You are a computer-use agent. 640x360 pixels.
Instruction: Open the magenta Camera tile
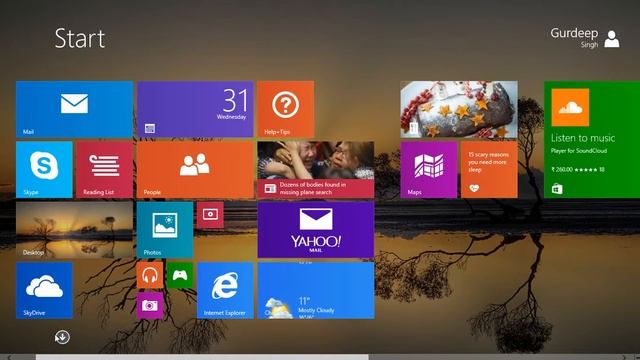point(150,305)
